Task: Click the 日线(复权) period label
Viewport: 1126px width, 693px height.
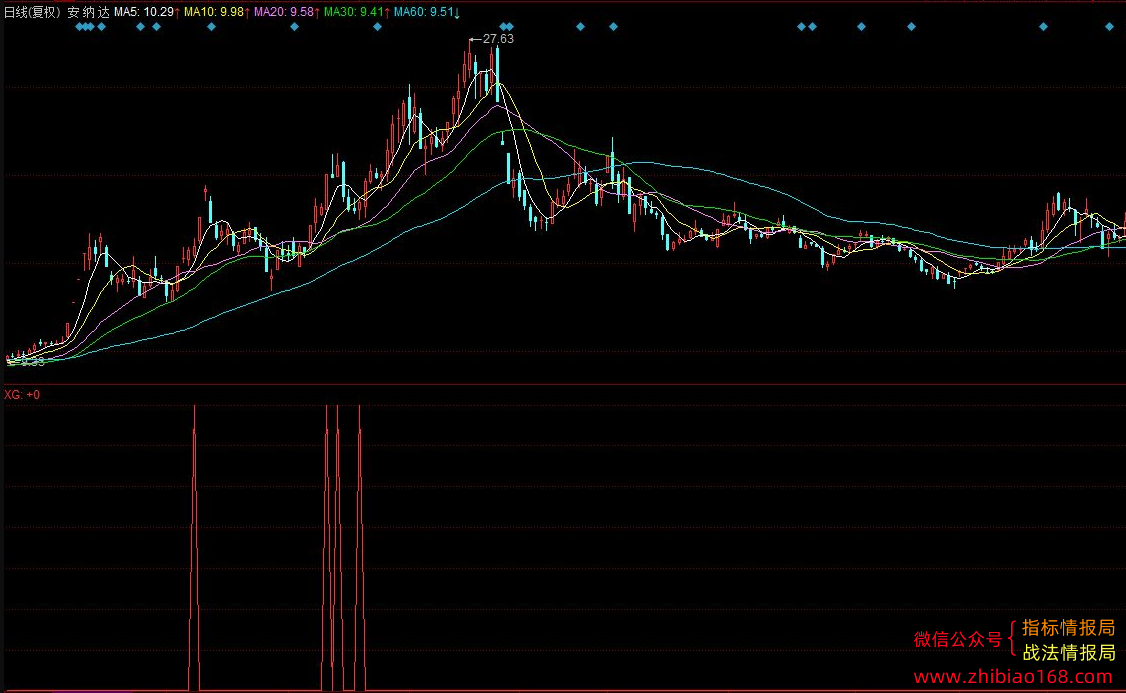Action: (x=32, y=12)
